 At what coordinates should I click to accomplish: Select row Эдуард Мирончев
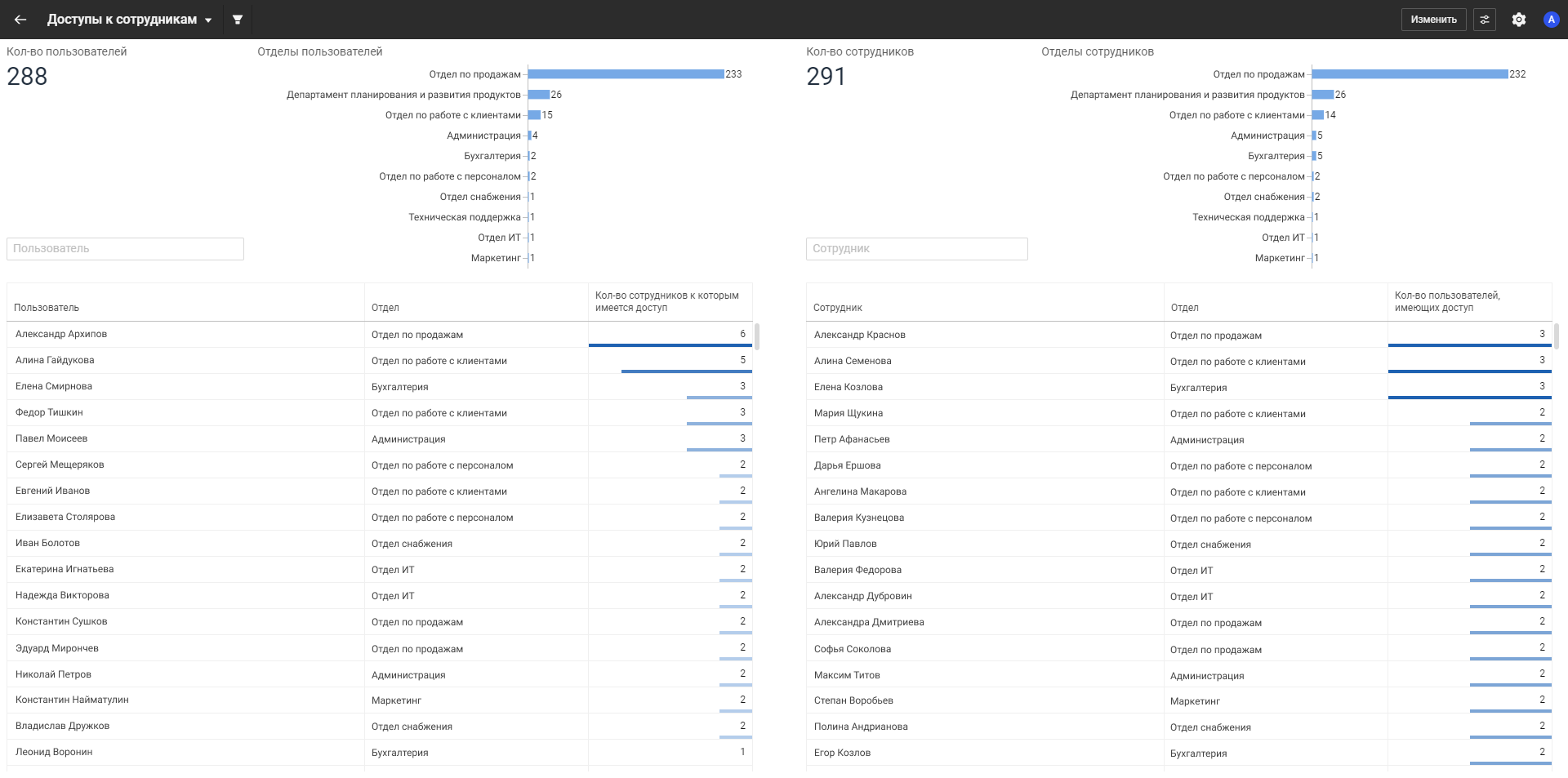click(379, 648)
